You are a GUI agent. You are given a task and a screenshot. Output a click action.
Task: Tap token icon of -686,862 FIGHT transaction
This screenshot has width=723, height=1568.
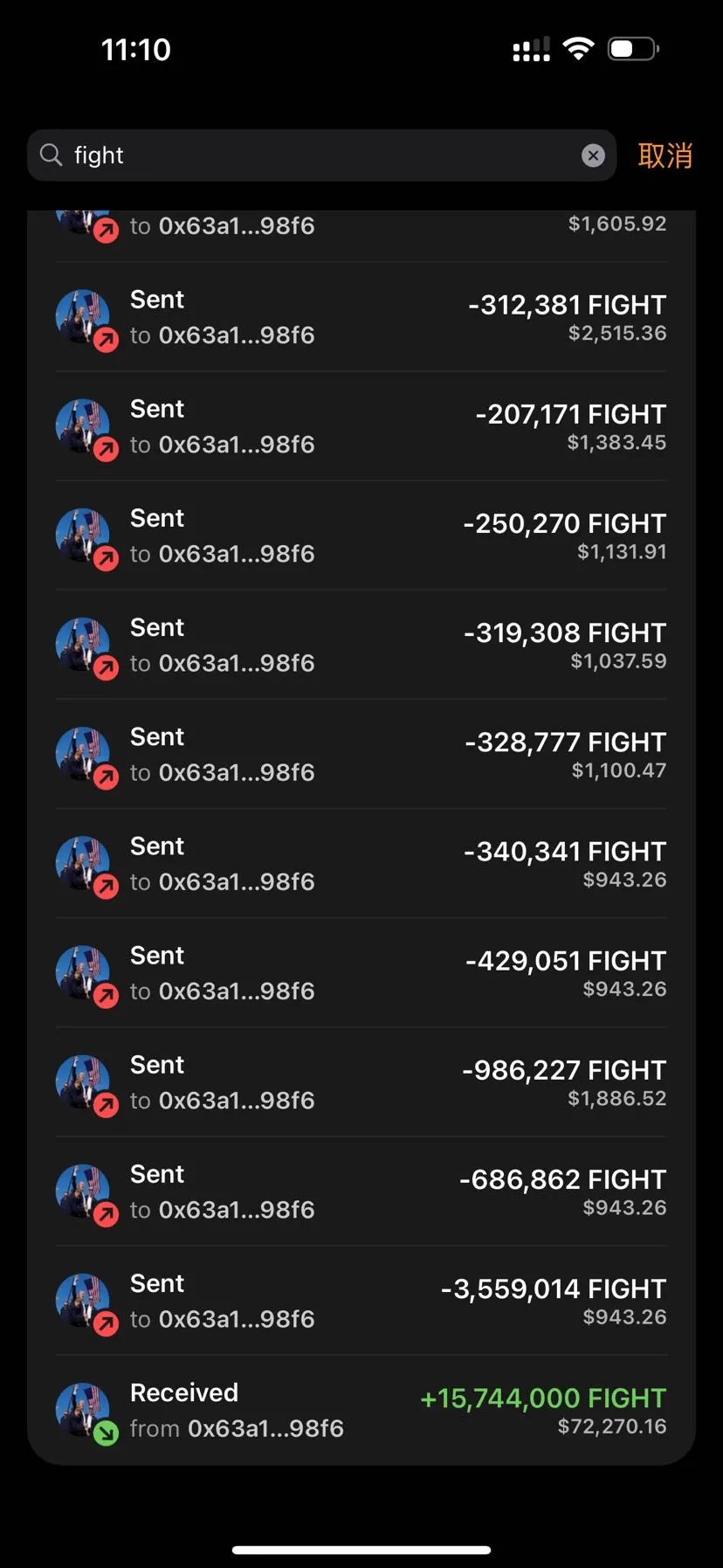[x=84, y=1192]
